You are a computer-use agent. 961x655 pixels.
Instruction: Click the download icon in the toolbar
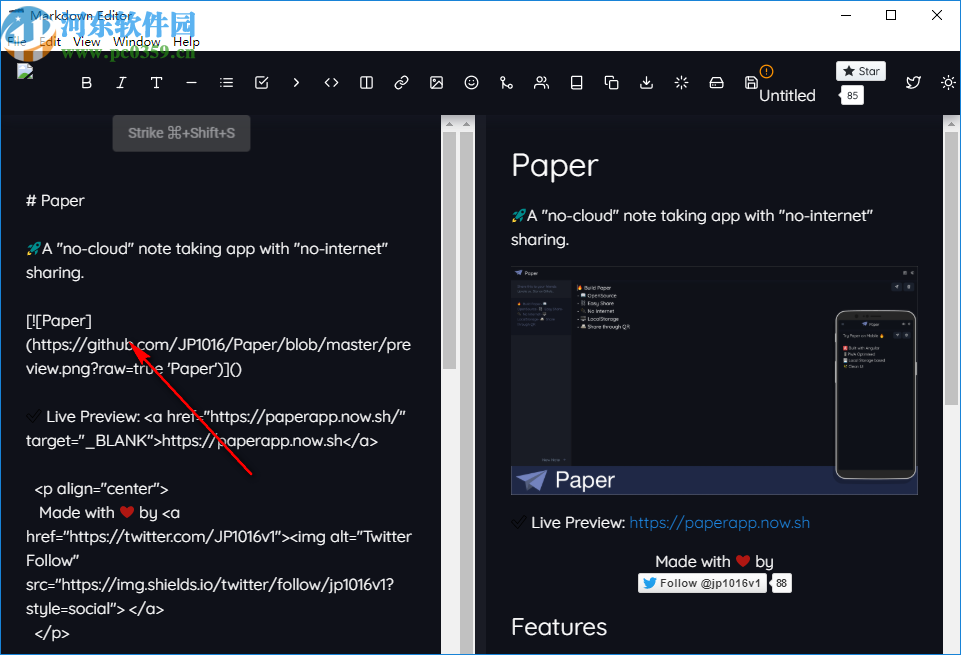point(646,82)
